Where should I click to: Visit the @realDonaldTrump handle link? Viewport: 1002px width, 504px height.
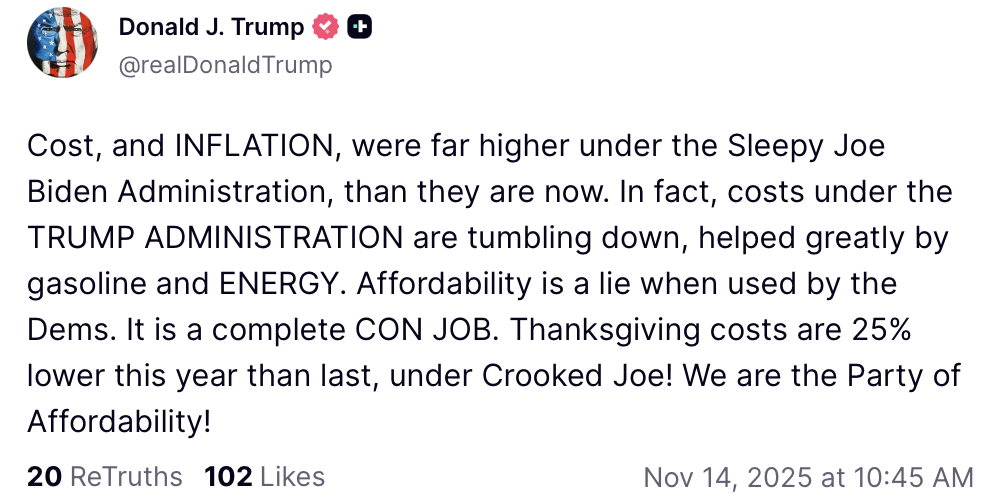pos(225,66)
